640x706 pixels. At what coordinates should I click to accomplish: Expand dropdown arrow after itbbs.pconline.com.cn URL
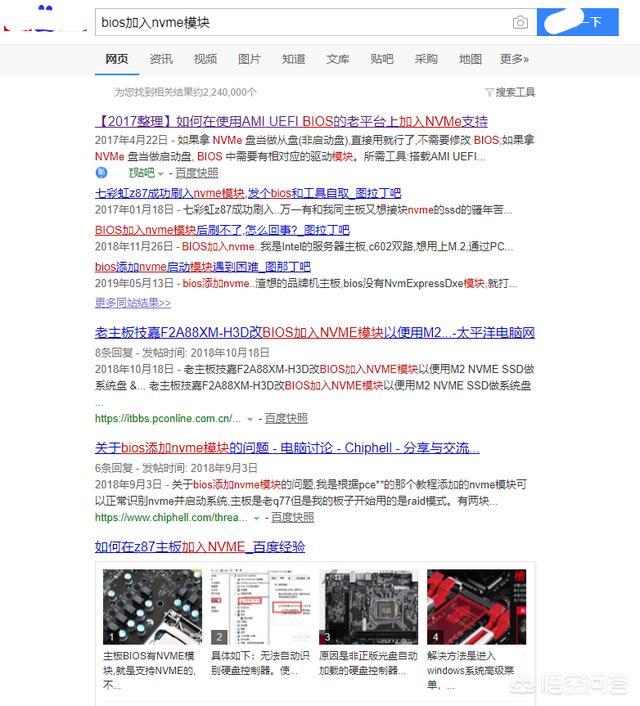coord(250,419)
